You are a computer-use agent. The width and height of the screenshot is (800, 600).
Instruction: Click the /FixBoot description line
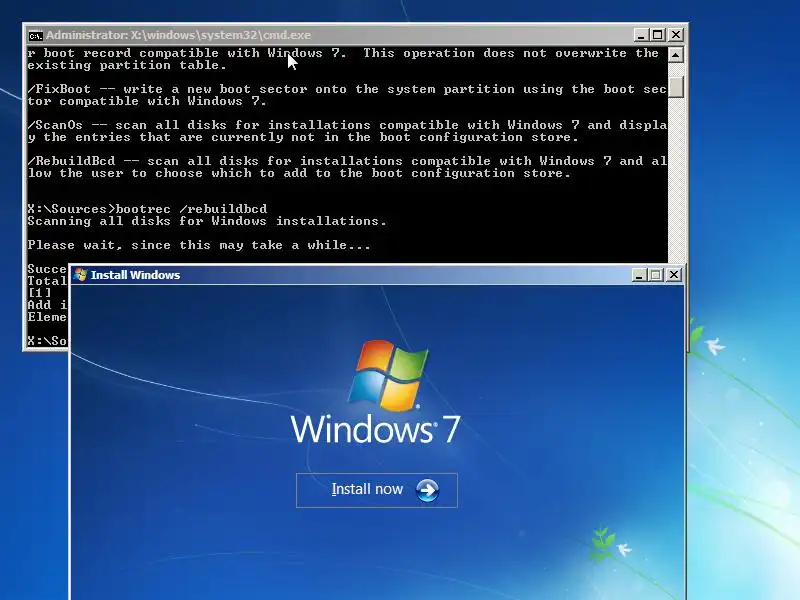(x=347, y=95)
